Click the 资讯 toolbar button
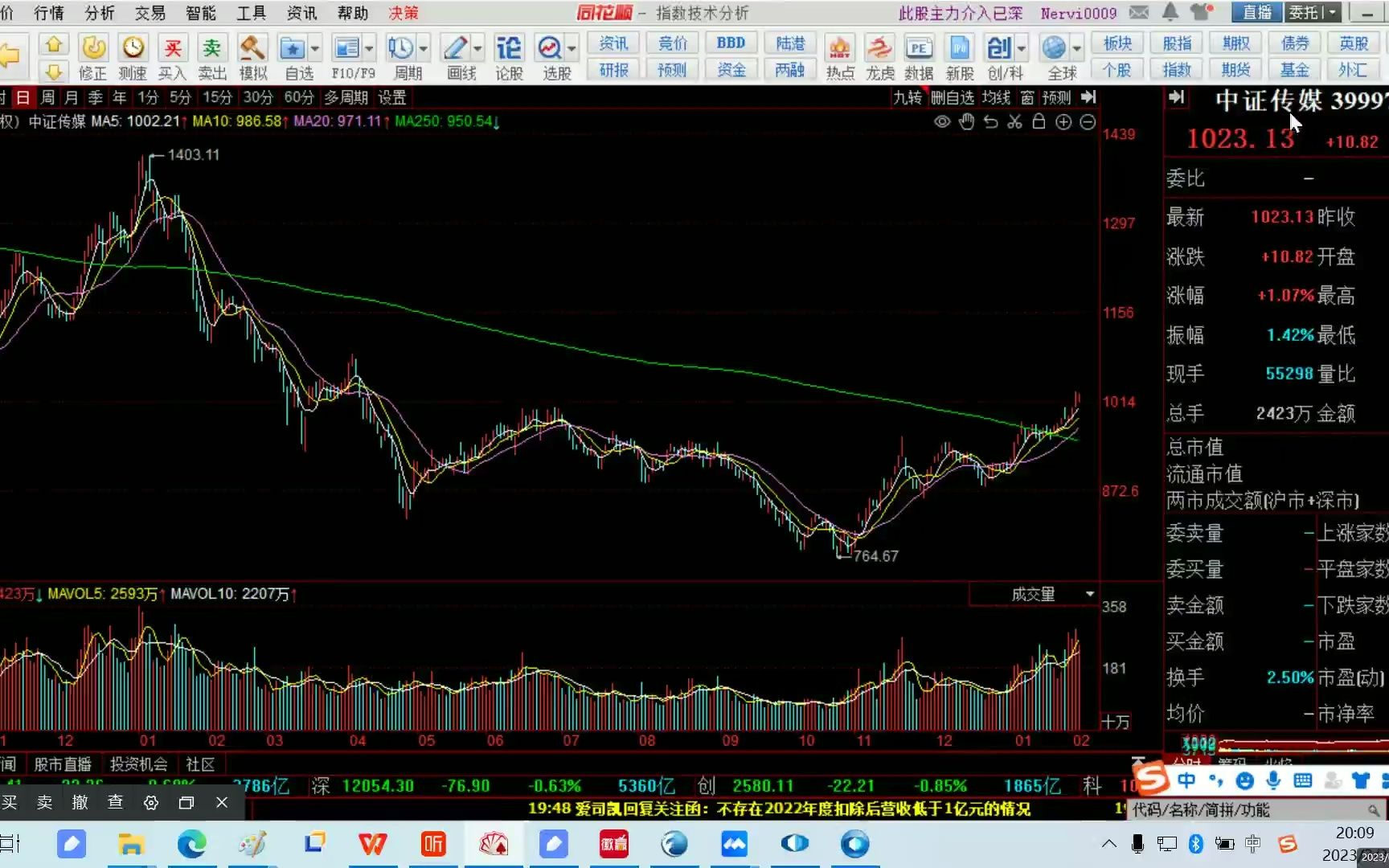Screen dimensions: 1389x868 pyautogui.click(x=614, y=43)
